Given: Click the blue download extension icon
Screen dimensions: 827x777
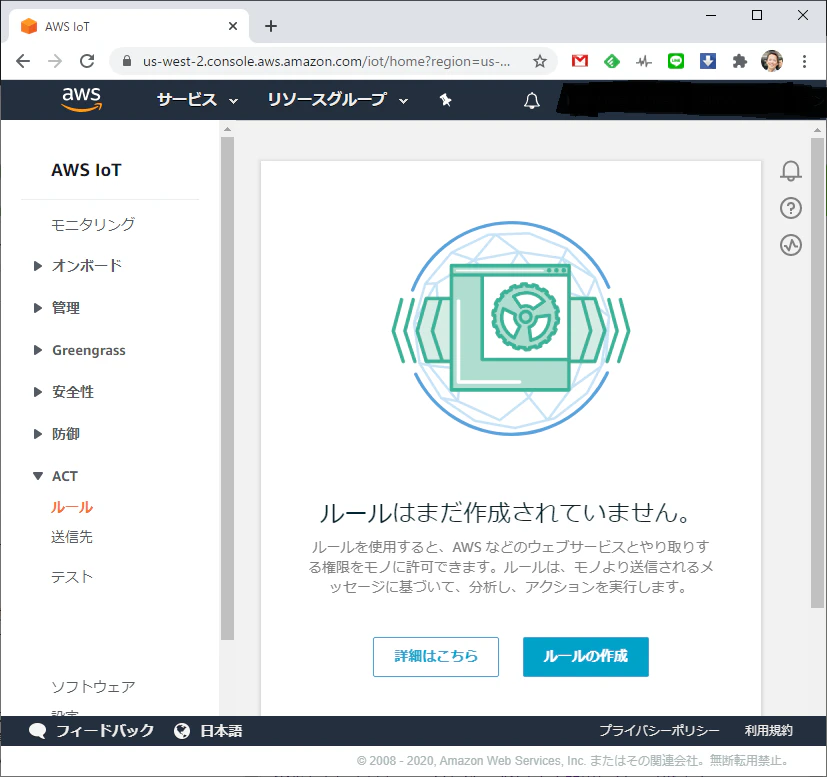Looking at the screenshot, I should 708,61.
